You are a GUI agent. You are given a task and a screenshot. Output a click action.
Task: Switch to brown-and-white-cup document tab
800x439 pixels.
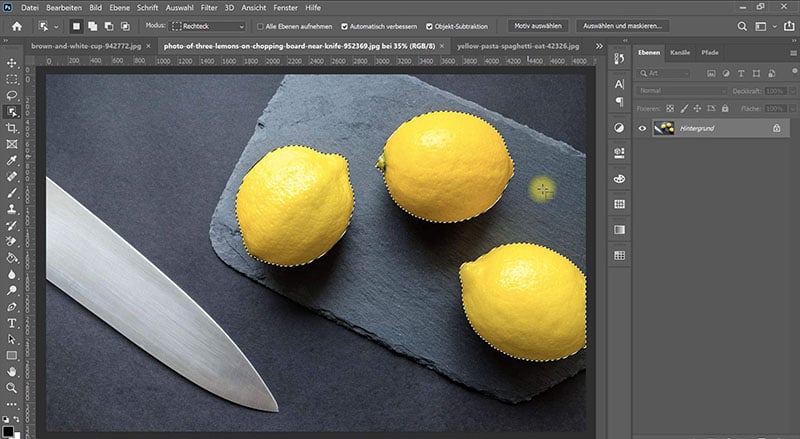point(86,46)
